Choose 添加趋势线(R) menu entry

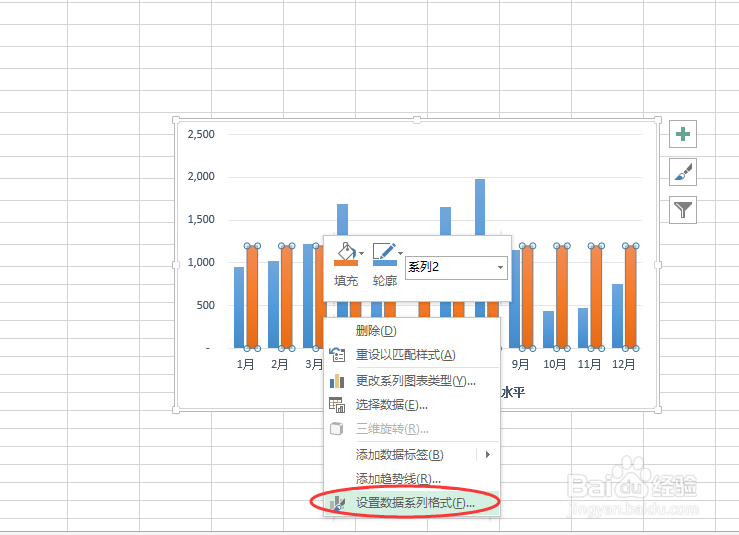click(x=411, y=478)
